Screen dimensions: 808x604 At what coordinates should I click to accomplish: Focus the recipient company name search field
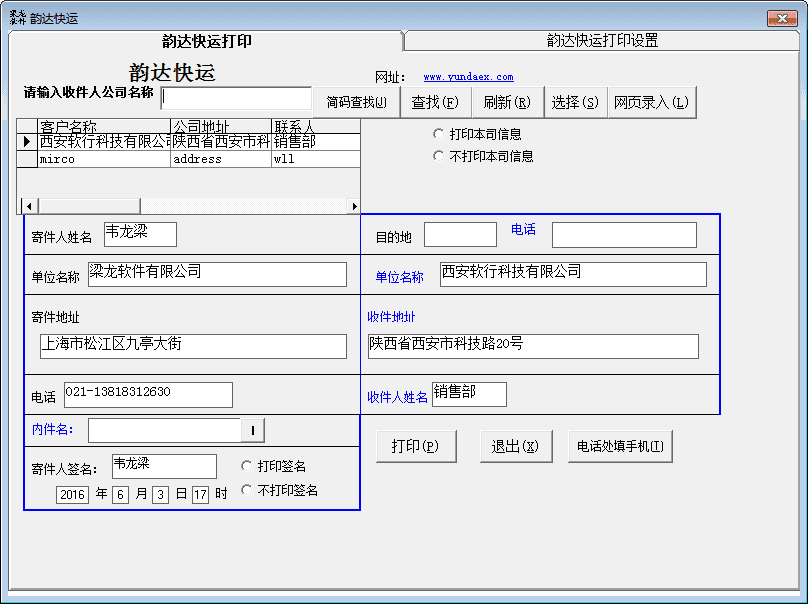[x=237, y=98]
